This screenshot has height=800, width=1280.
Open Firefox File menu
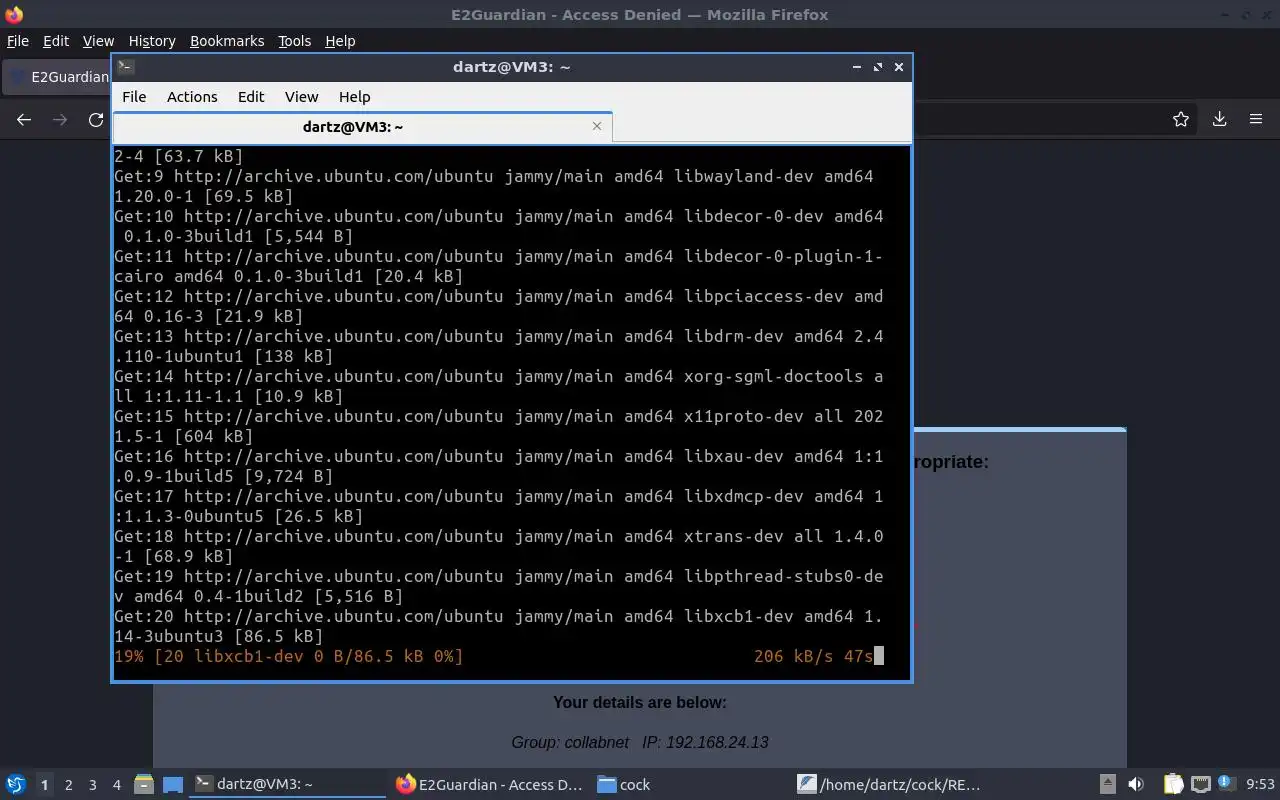(18, 41)
